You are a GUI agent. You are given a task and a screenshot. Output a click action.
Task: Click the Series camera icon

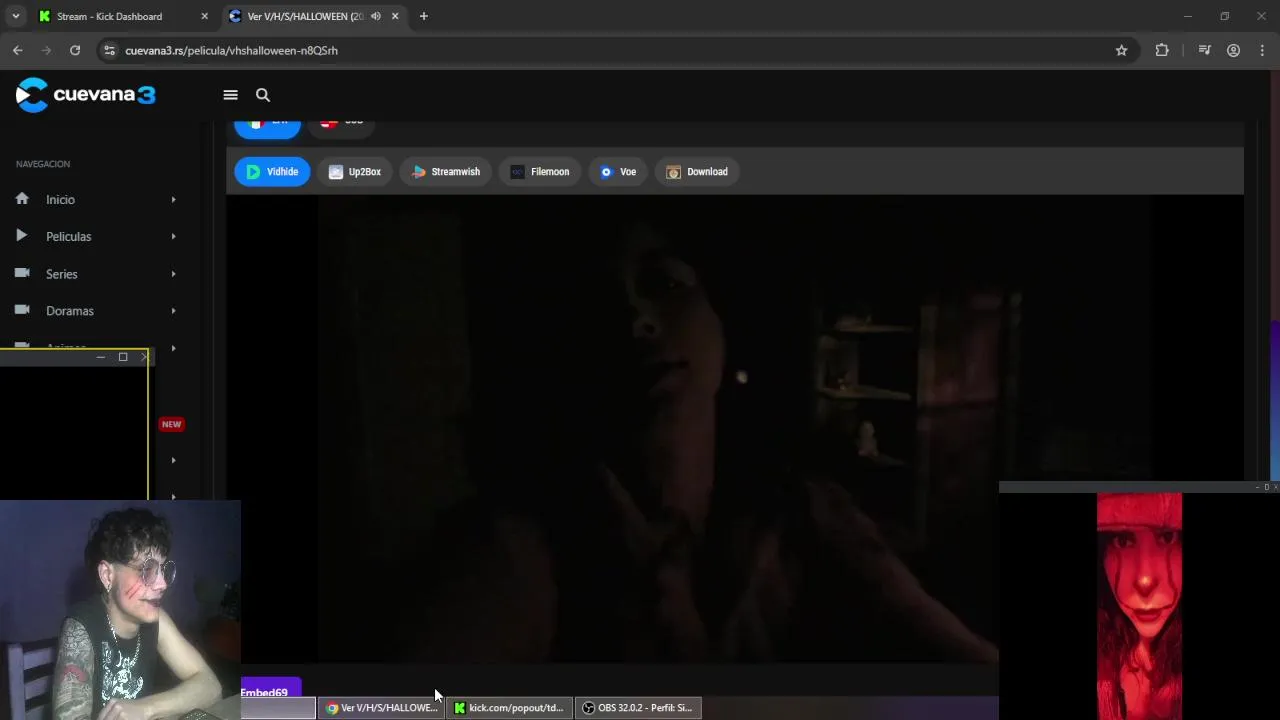22,273
